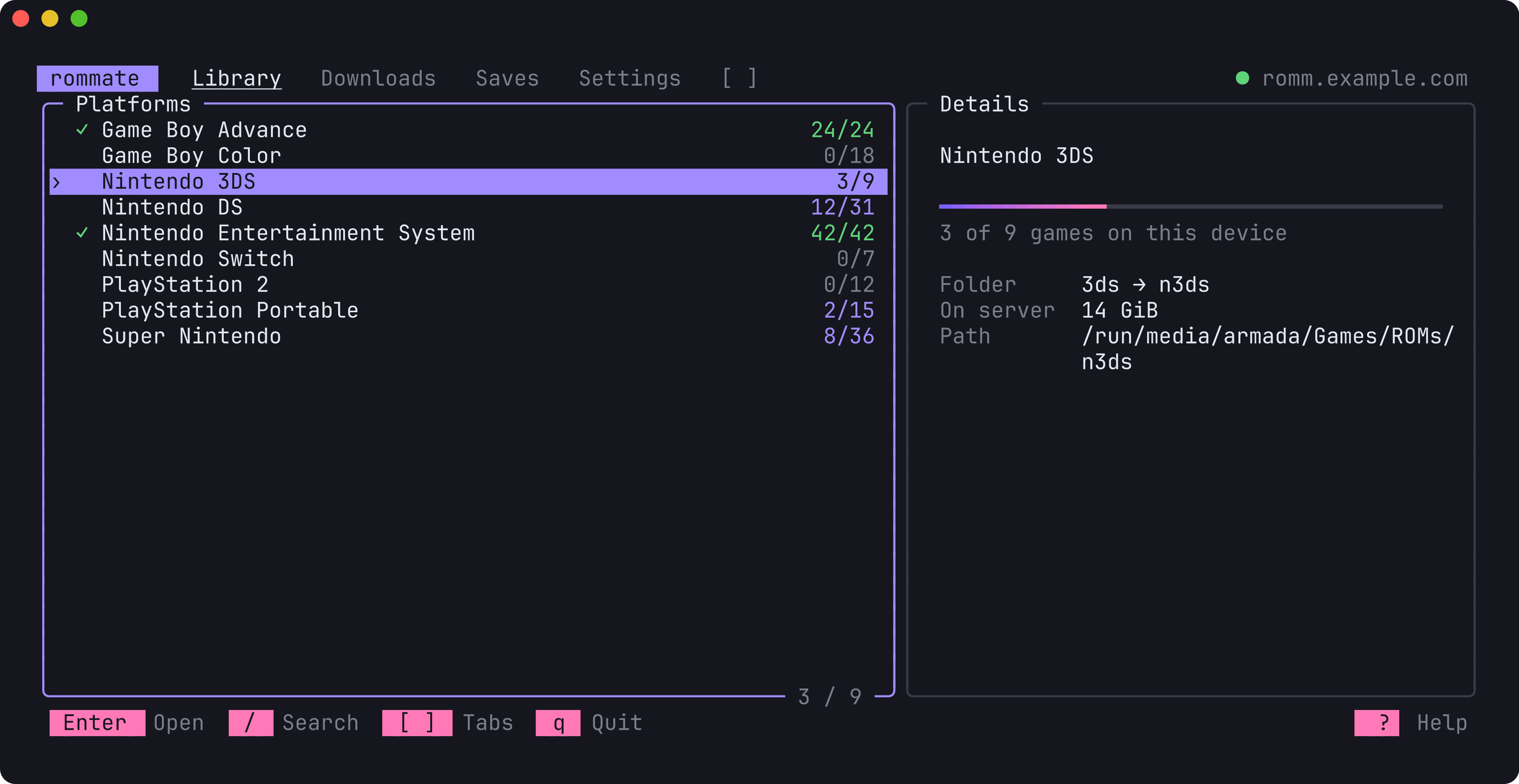Image resolution: width=1519 pixels, height=784 pixels.
Task: Click the 42/42 count value
Action: [842, 233]
